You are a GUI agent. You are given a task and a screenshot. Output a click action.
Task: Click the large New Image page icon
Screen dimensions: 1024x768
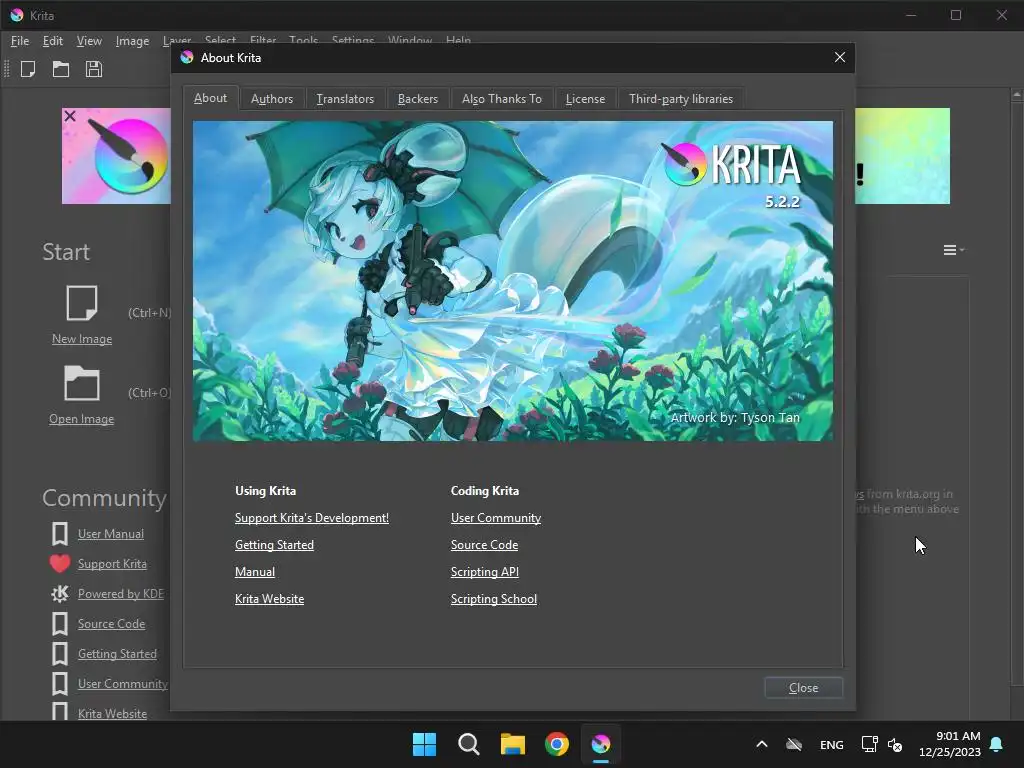(x=82, y=302)
